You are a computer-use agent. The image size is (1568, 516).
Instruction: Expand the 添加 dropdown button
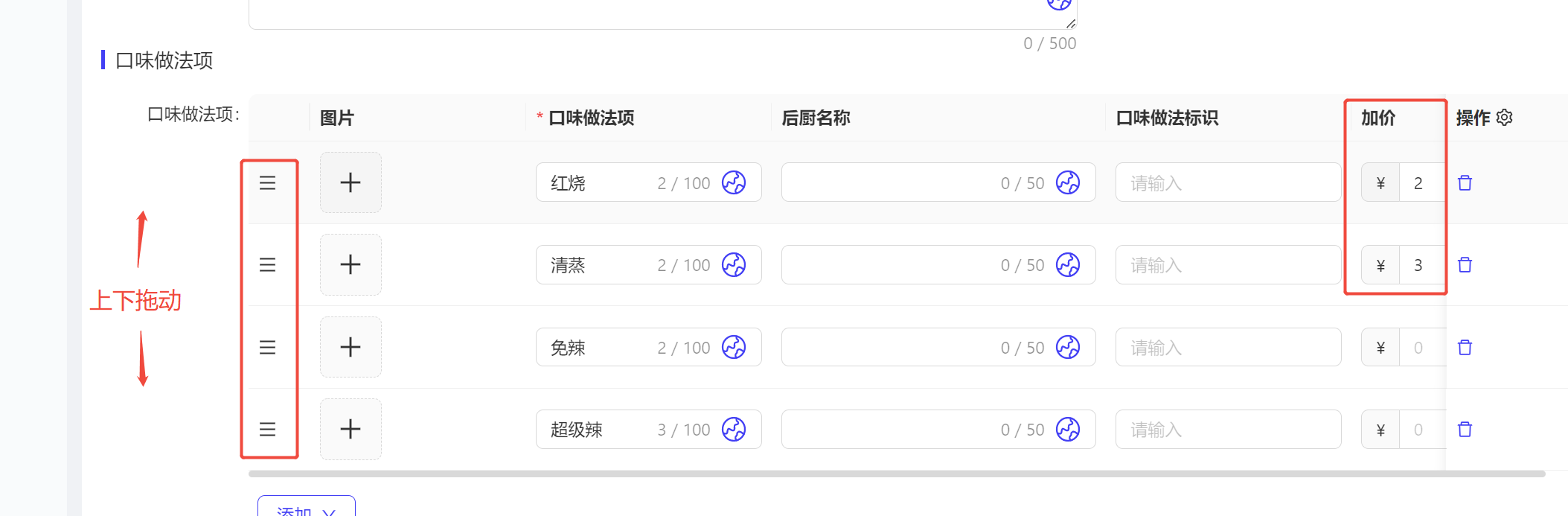pyautogui.click(x=307, y=509)
